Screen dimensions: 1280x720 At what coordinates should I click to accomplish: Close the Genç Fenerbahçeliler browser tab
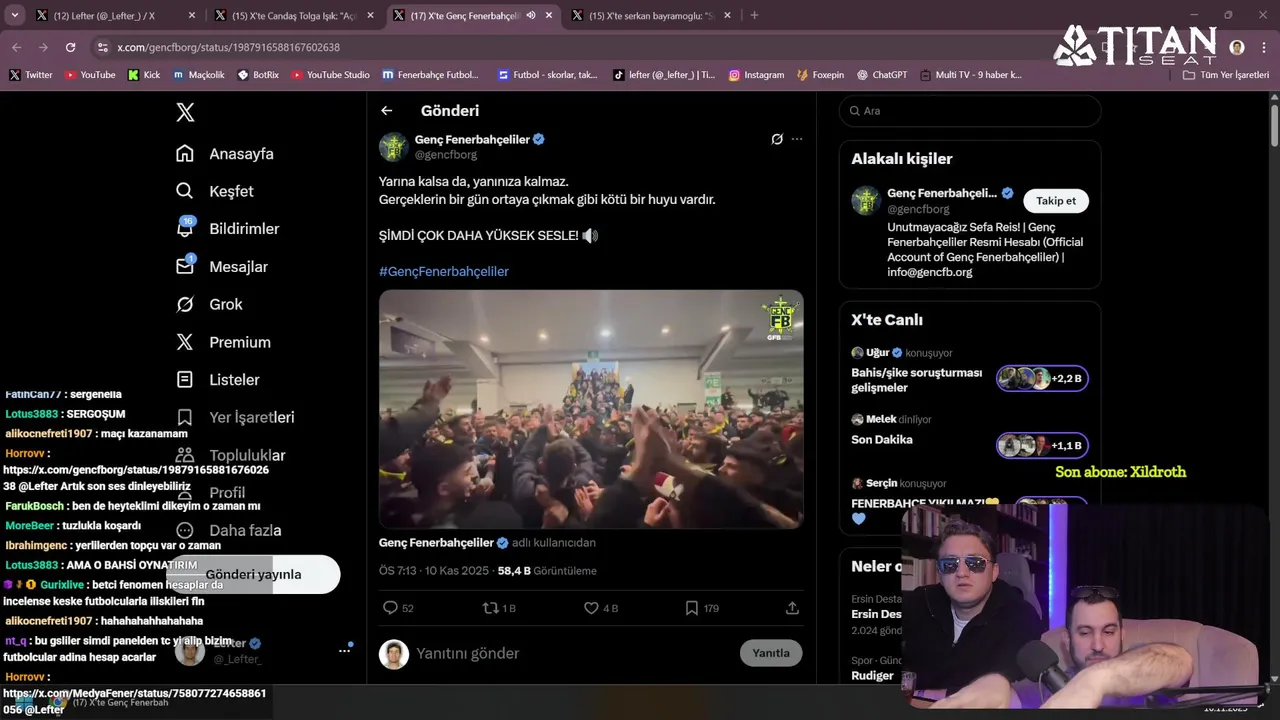[x=549, y=15]
